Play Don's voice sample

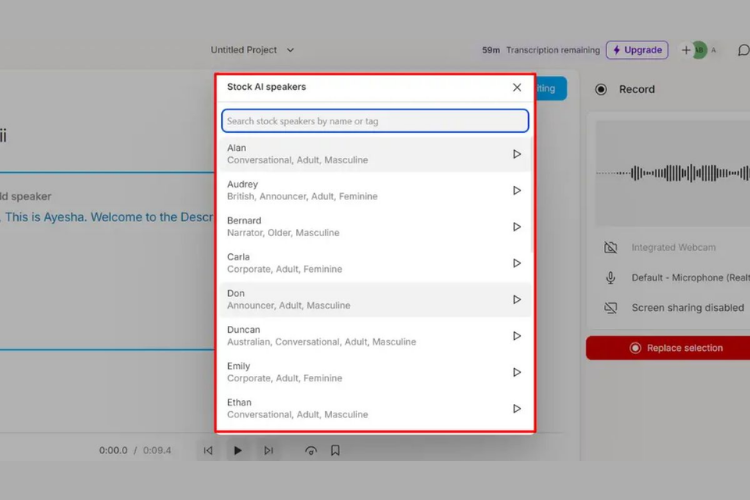517,300
